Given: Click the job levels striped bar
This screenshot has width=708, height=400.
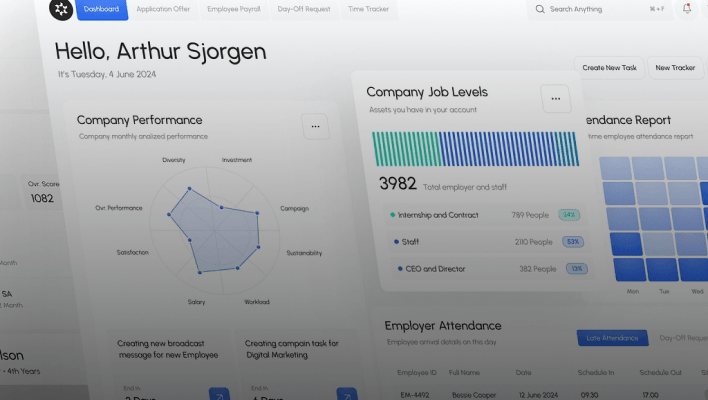Looking at the screenshot, I should 475,149.
